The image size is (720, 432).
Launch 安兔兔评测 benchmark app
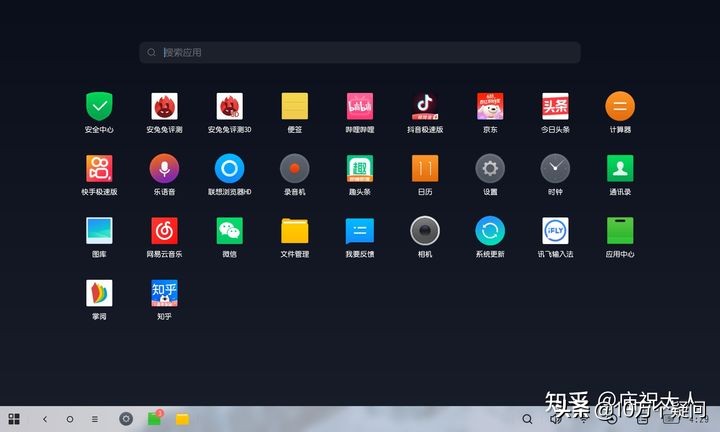164,107
